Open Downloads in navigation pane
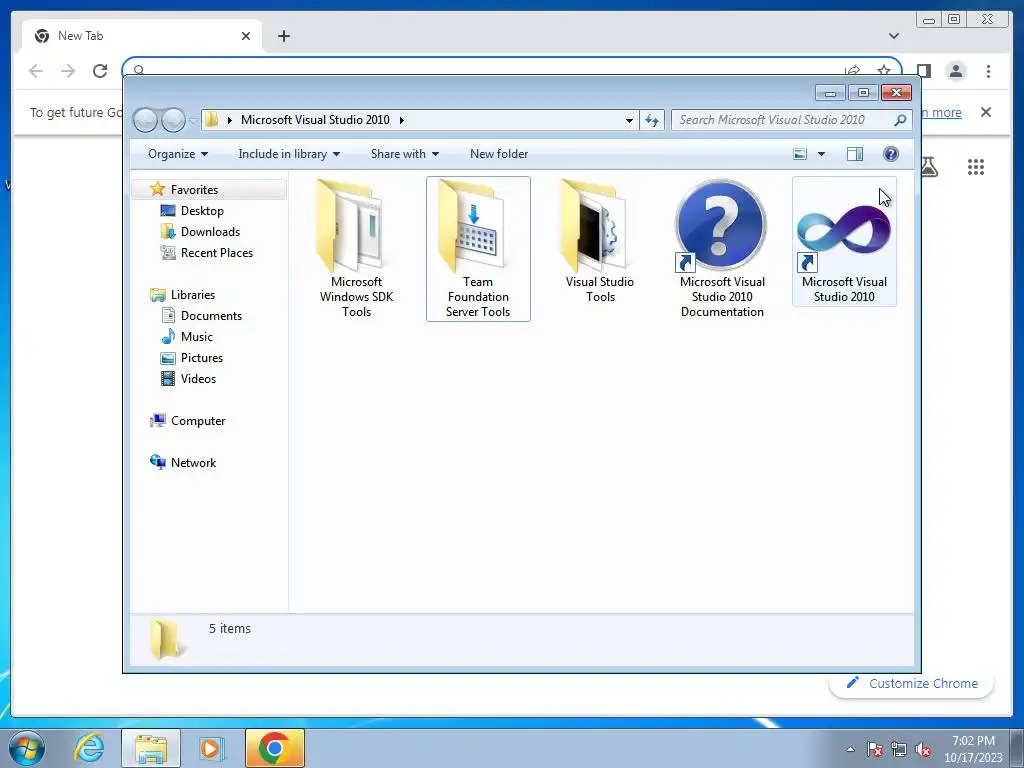Image resolution: width=1024 pixels, height=768 pixels. pyautogui.click(x=210, y=232)
